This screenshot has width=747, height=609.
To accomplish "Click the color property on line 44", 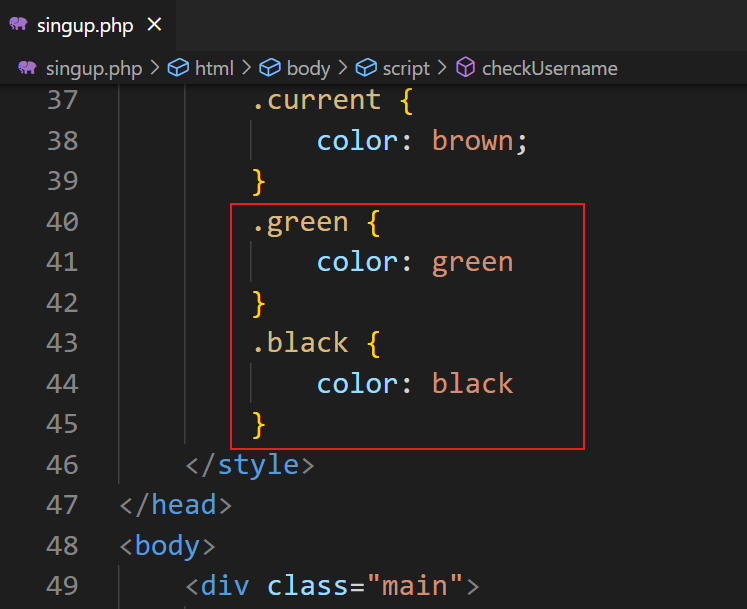I will [x=358, y=384].
